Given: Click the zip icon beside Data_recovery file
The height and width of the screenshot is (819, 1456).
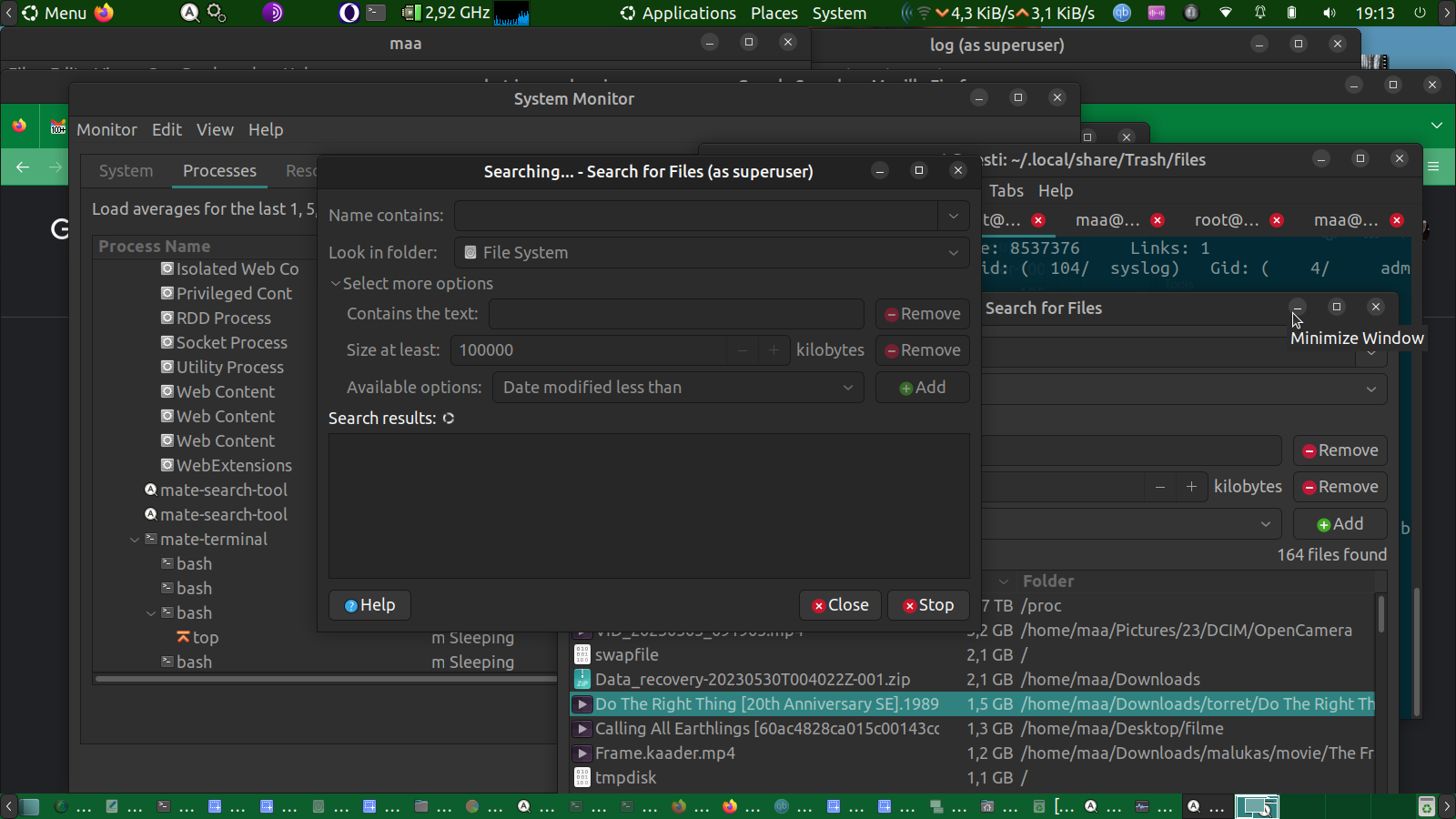Looking at the screenshot, I should click(582, 679).
